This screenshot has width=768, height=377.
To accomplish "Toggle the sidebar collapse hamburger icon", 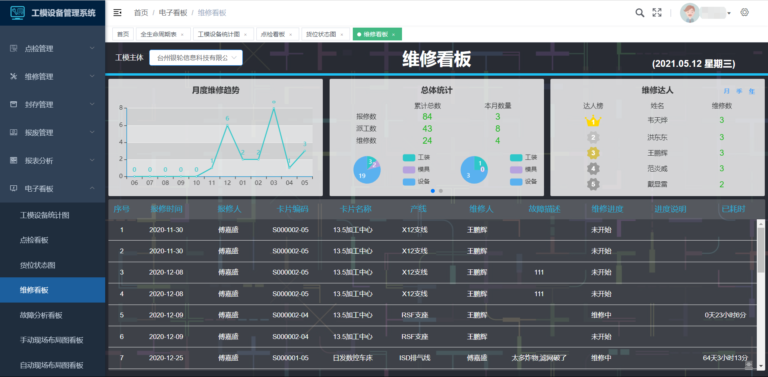I will coord(118,13).
